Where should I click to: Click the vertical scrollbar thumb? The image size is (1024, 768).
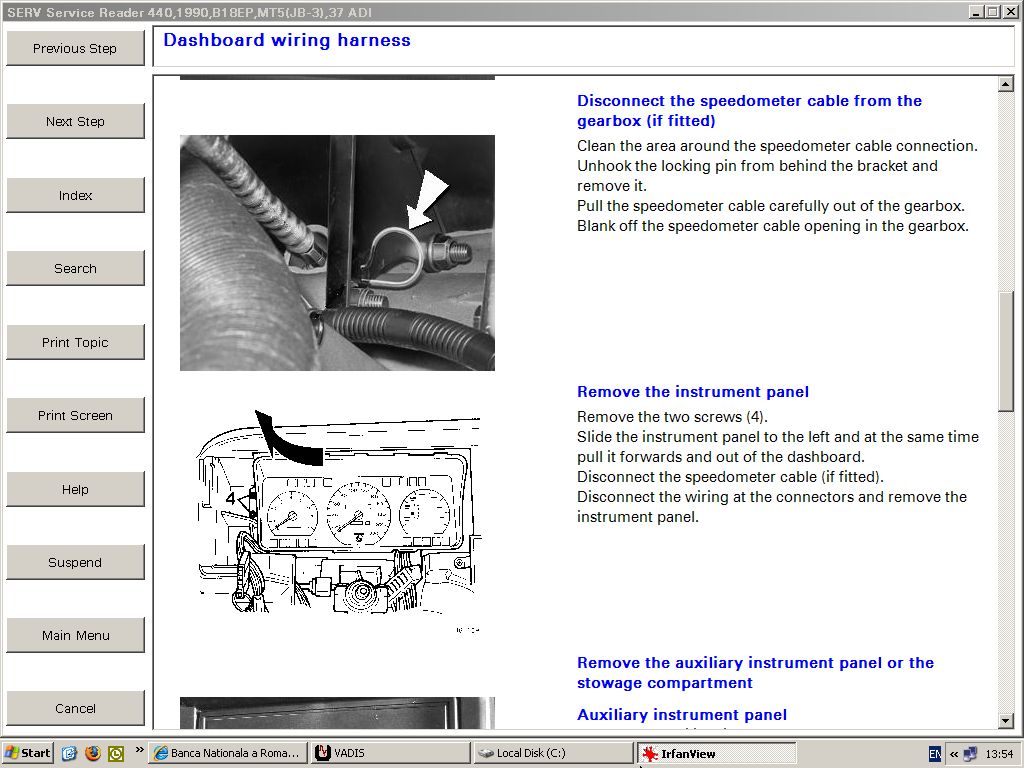point(1006,351)
